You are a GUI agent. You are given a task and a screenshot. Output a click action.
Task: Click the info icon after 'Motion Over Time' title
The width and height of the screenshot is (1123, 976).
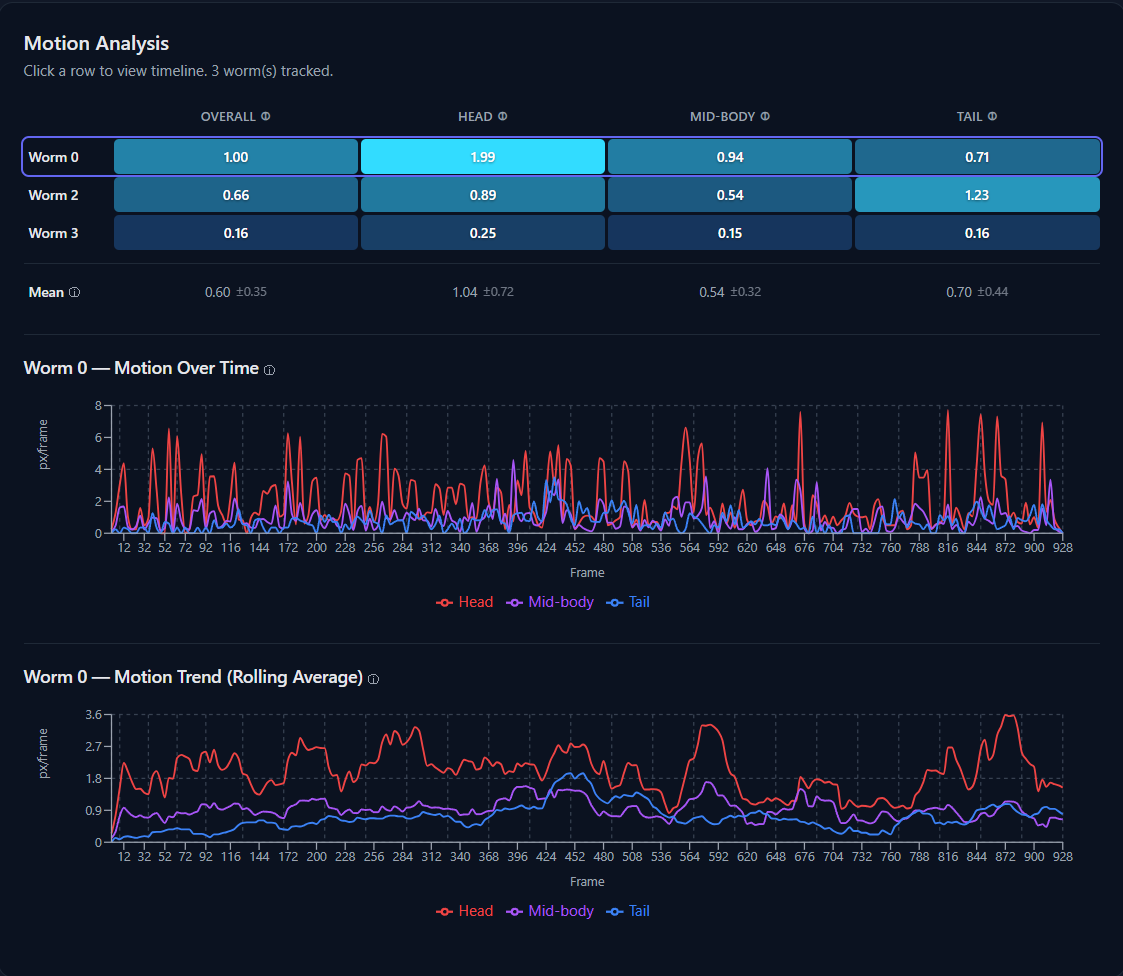(x=268, y=370)
